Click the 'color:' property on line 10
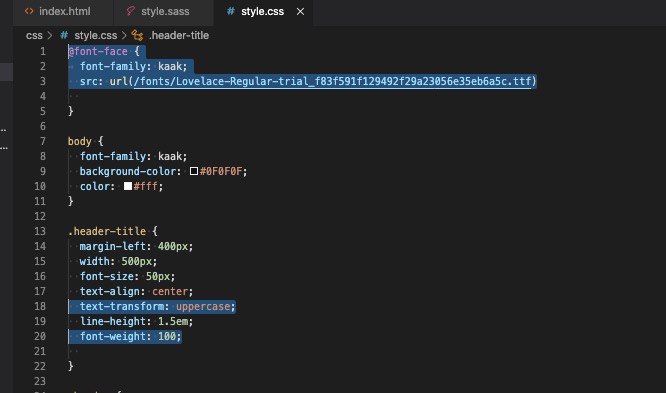This screenshot has height=393, width=666. tap(97, 186)
